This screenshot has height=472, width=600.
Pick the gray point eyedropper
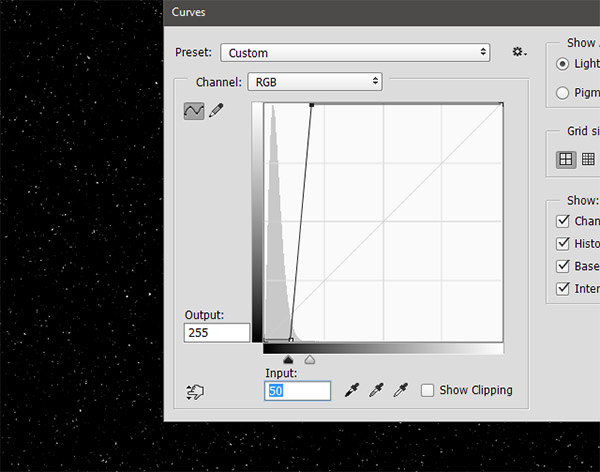(377, 390)
